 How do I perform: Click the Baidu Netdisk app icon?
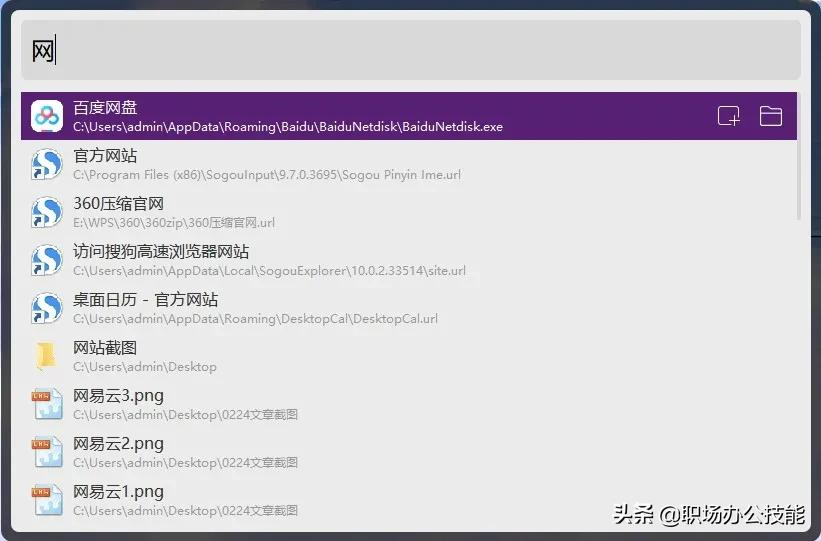coord(47,116)
